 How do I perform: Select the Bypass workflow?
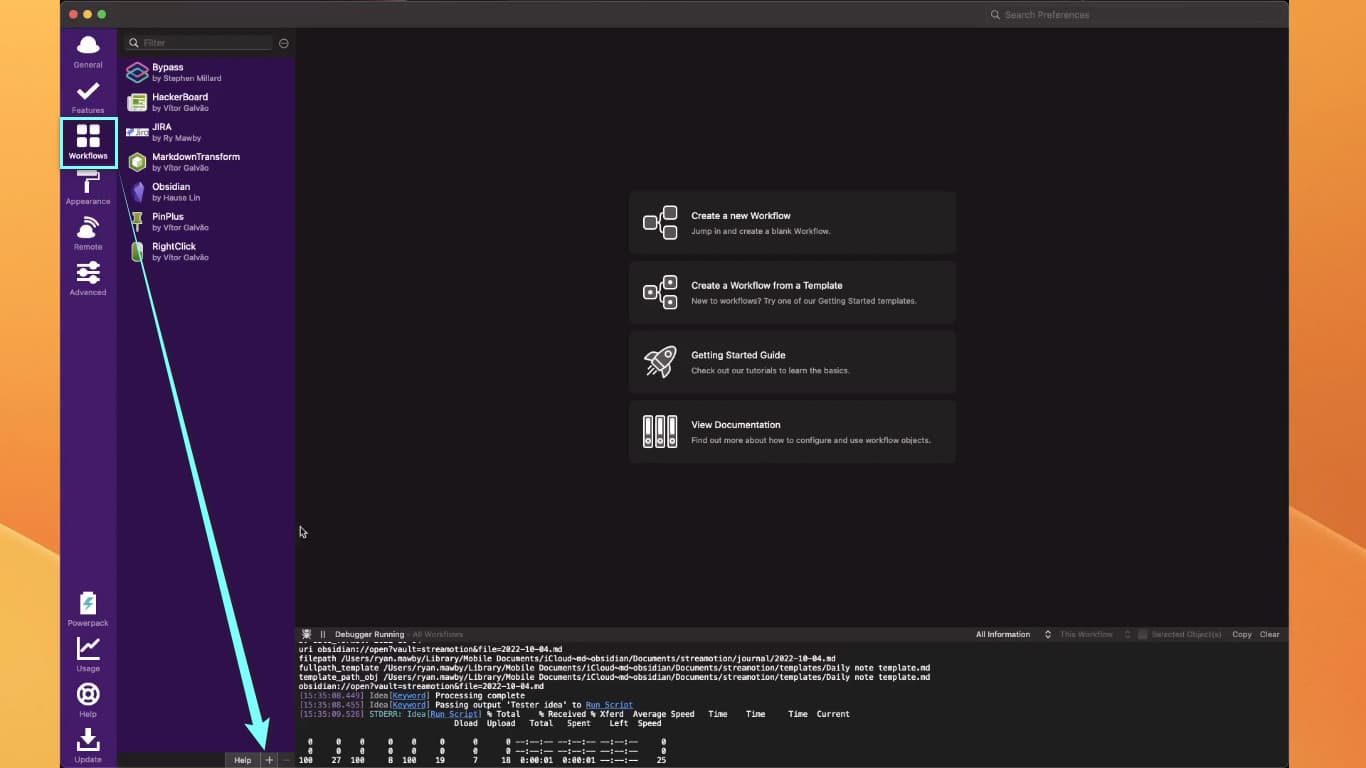pyautogui.click(x=207, y=72)
